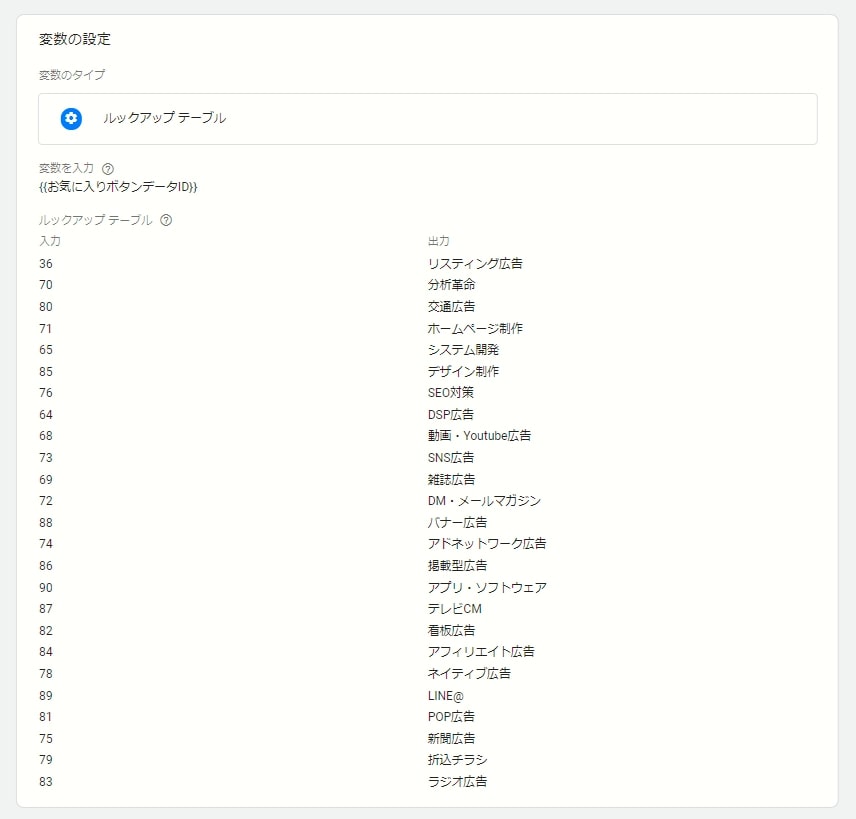Click output value 分析革命
Screen dimensions: 856x819
(451, 284)
